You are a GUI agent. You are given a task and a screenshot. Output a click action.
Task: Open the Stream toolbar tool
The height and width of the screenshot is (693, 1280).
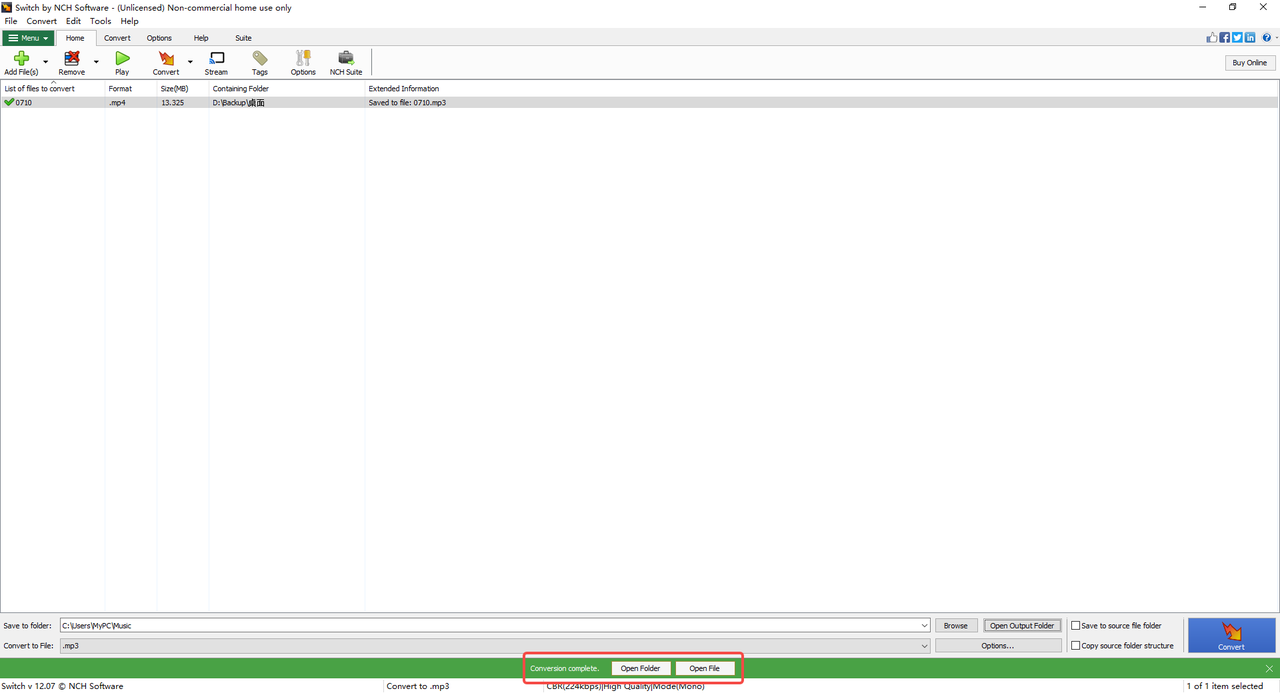coord(216,59)
